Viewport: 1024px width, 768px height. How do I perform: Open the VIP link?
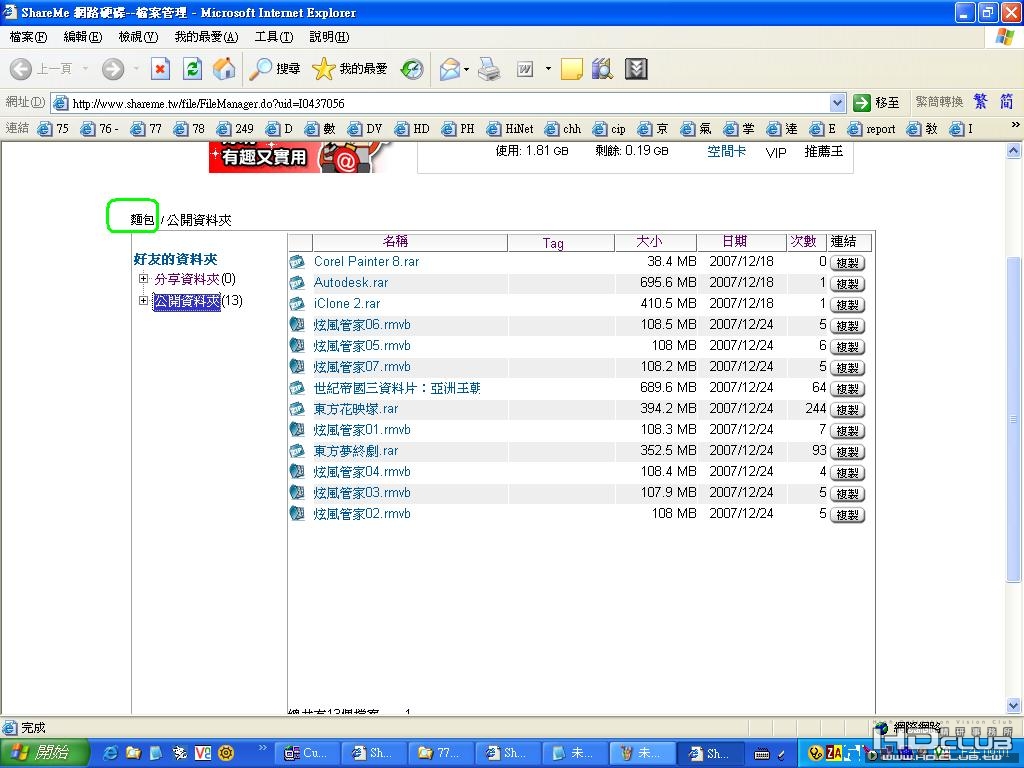776,153
